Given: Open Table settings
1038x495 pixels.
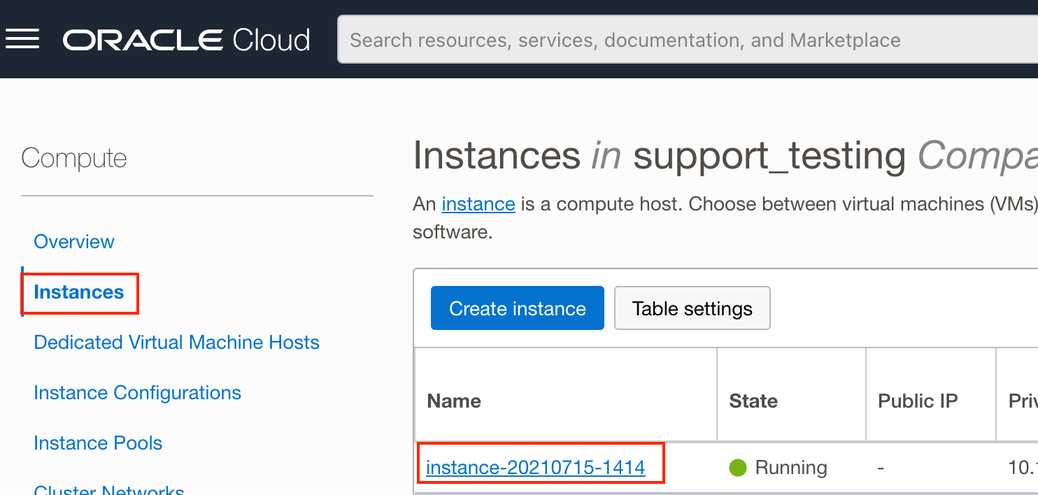Looking at the screenshot, I should [692, 308].
